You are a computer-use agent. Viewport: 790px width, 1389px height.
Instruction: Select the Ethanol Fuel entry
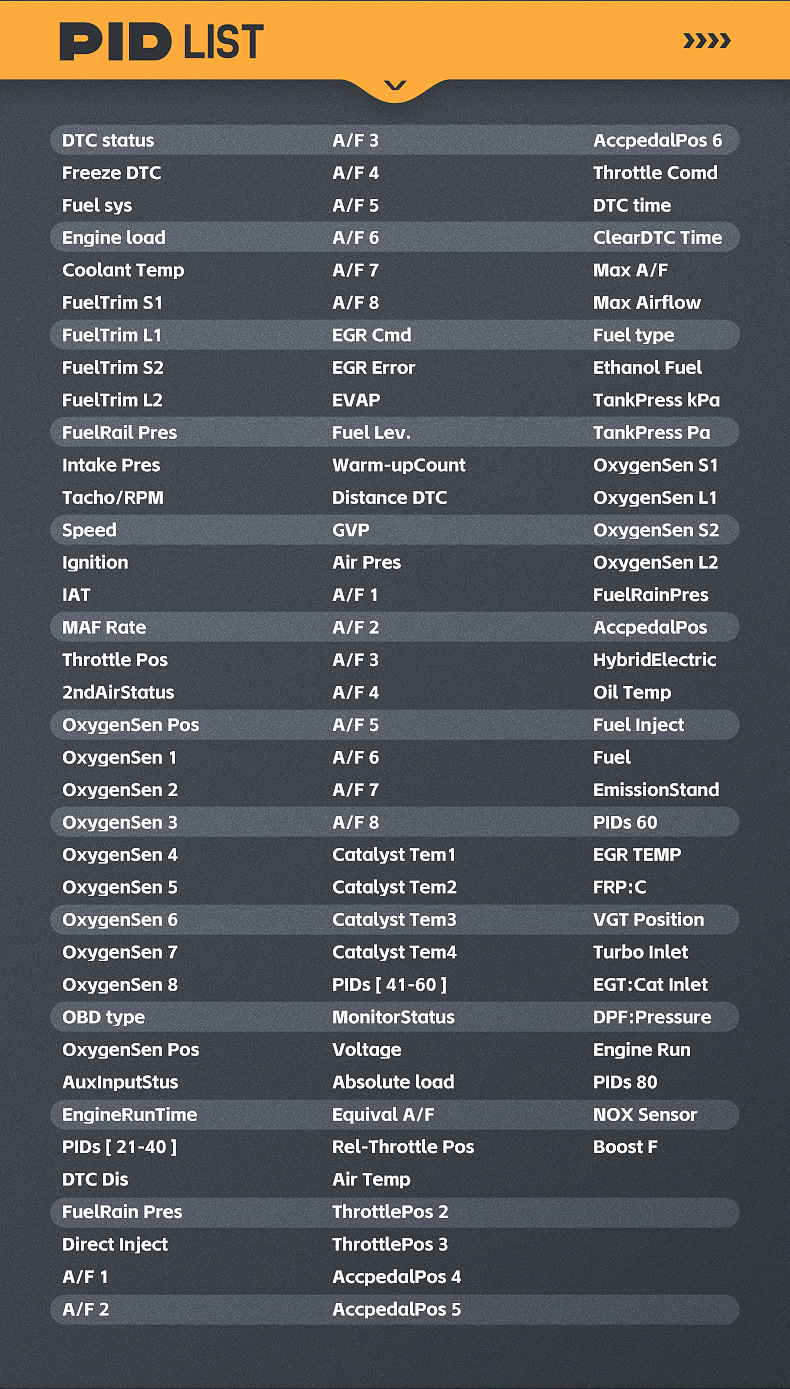[647, 368]
